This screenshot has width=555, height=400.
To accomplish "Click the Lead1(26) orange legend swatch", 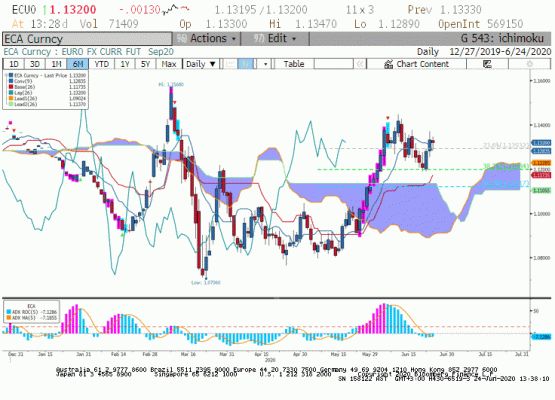I will [x=11, y=98].
